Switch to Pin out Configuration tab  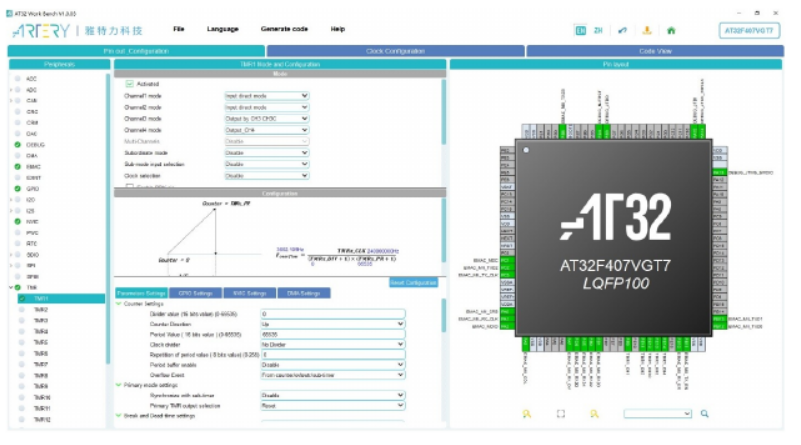pyautogui.click(x=136, y=51)
